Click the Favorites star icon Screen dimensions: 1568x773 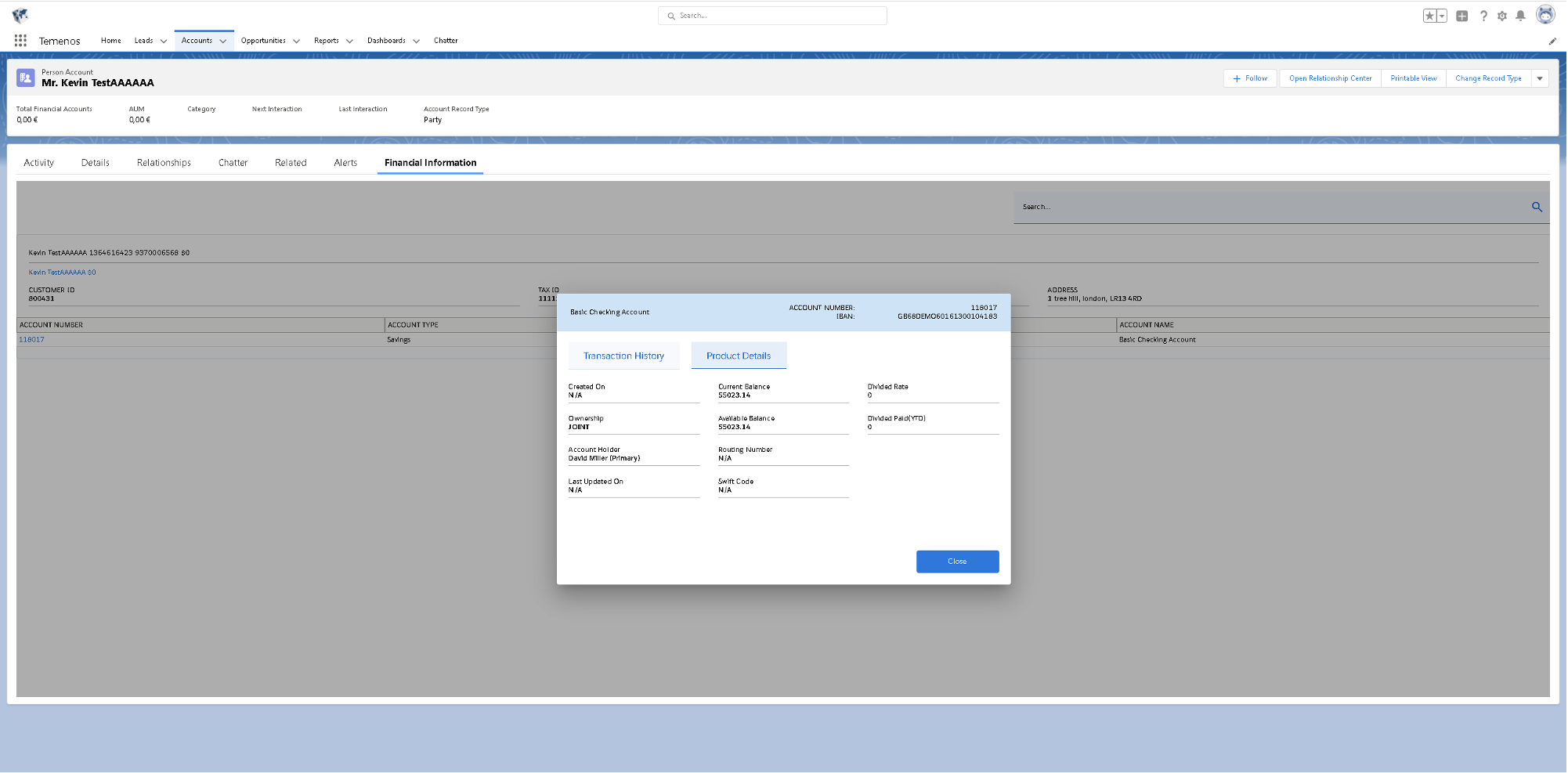point(1429,16)
